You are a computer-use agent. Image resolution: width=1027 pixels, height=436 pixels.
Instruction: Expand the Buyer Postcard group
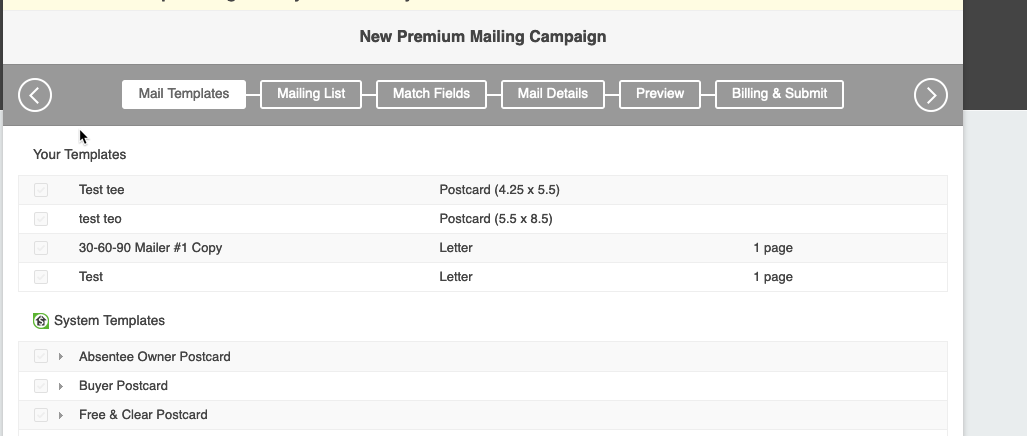[x=61, y=386]
